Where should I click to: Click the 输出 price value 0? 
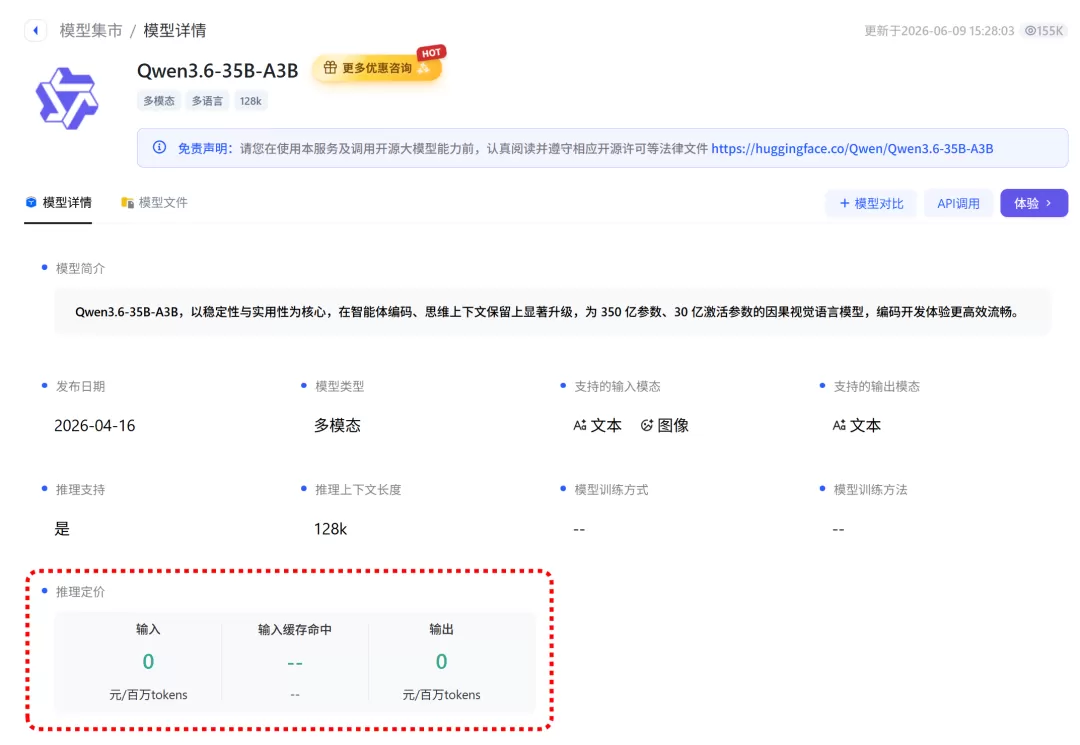(x=442, y=662)
